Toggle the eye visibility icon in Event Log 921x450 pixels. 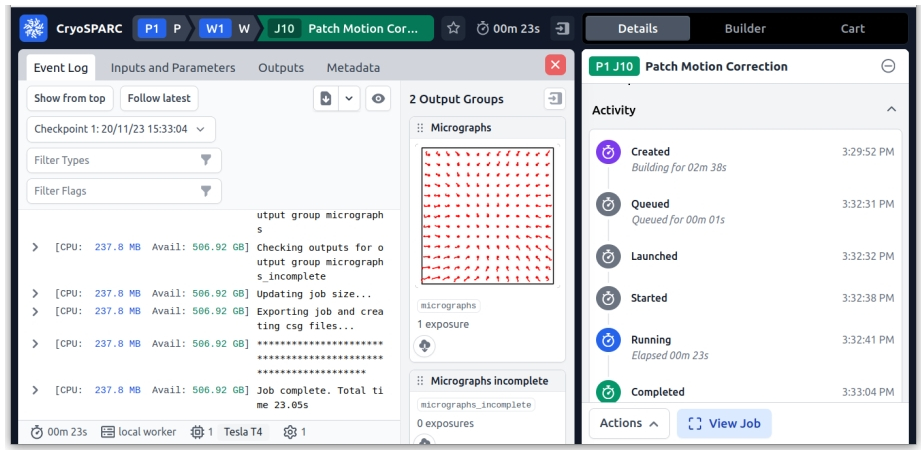(x=378, y=98)
